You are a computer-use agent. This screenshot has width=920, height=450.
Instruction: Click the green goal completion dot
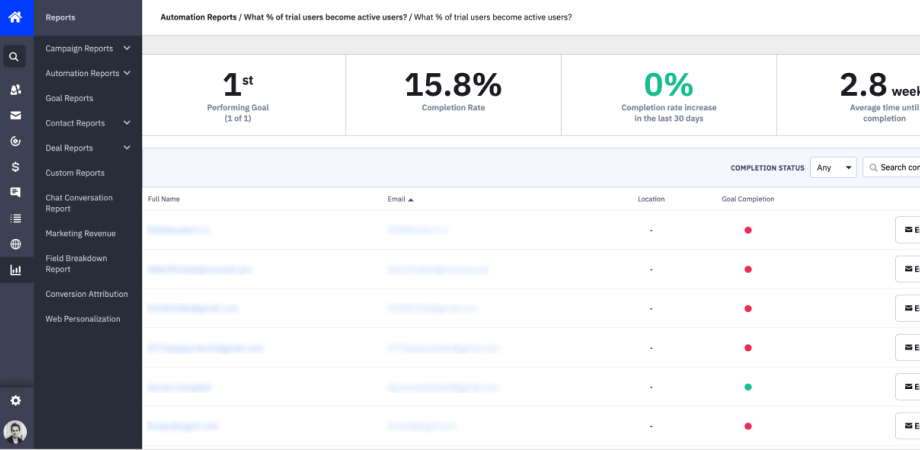coord(748,387)
